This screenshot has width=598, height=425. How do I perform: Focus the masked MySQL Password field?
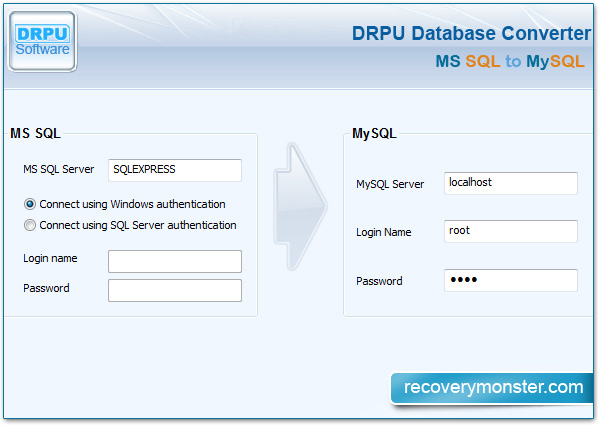pyautogui.click(x=511, y=280)
